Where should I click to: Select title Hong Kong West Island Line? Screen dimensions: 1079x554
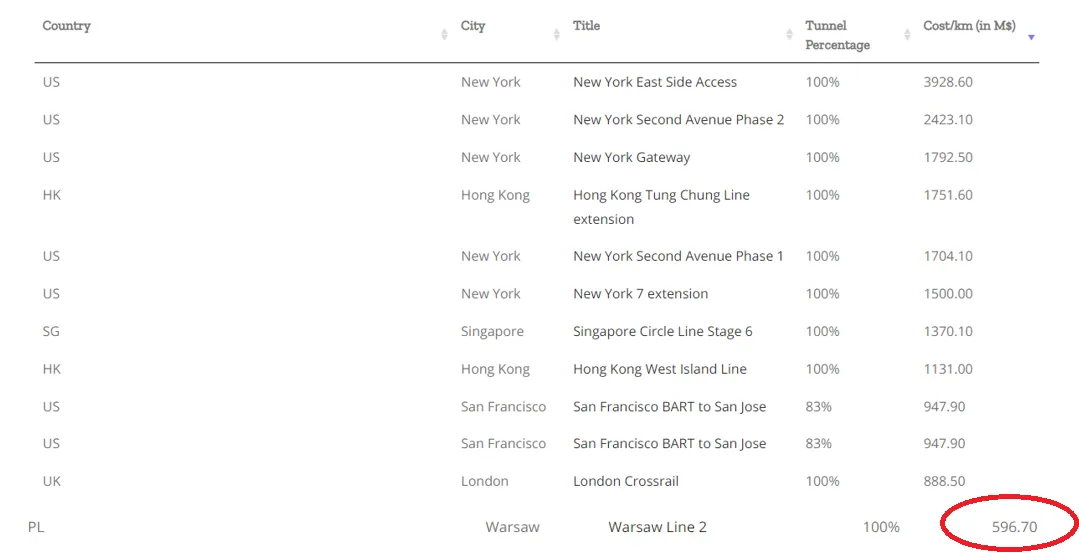(x=659, y=370)
